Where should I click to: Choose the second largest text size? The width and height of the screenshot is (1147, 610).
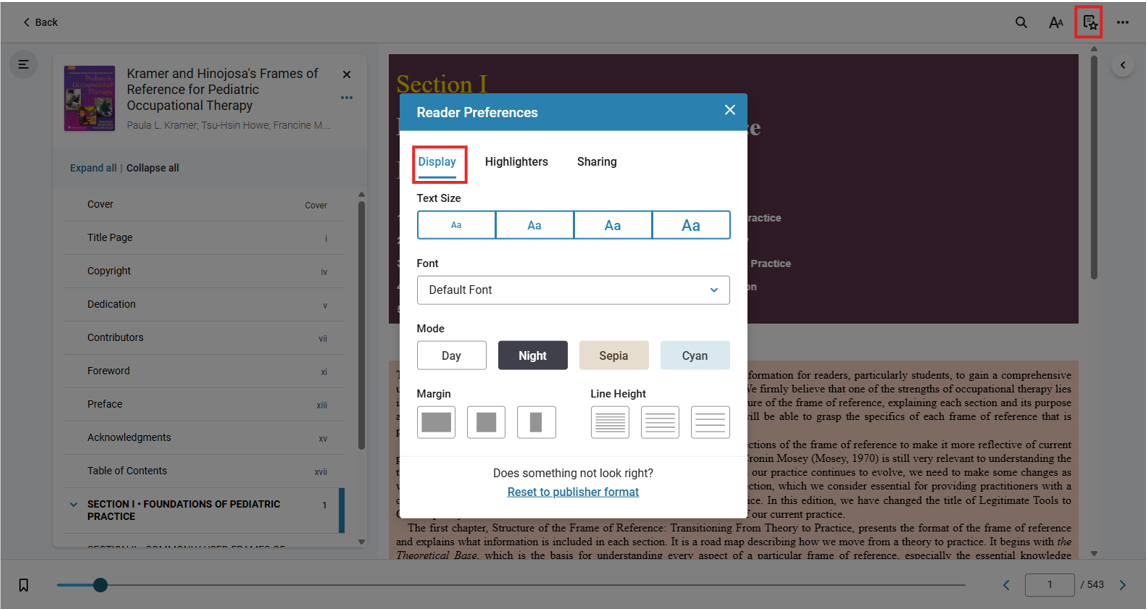[x=613, y=225]
